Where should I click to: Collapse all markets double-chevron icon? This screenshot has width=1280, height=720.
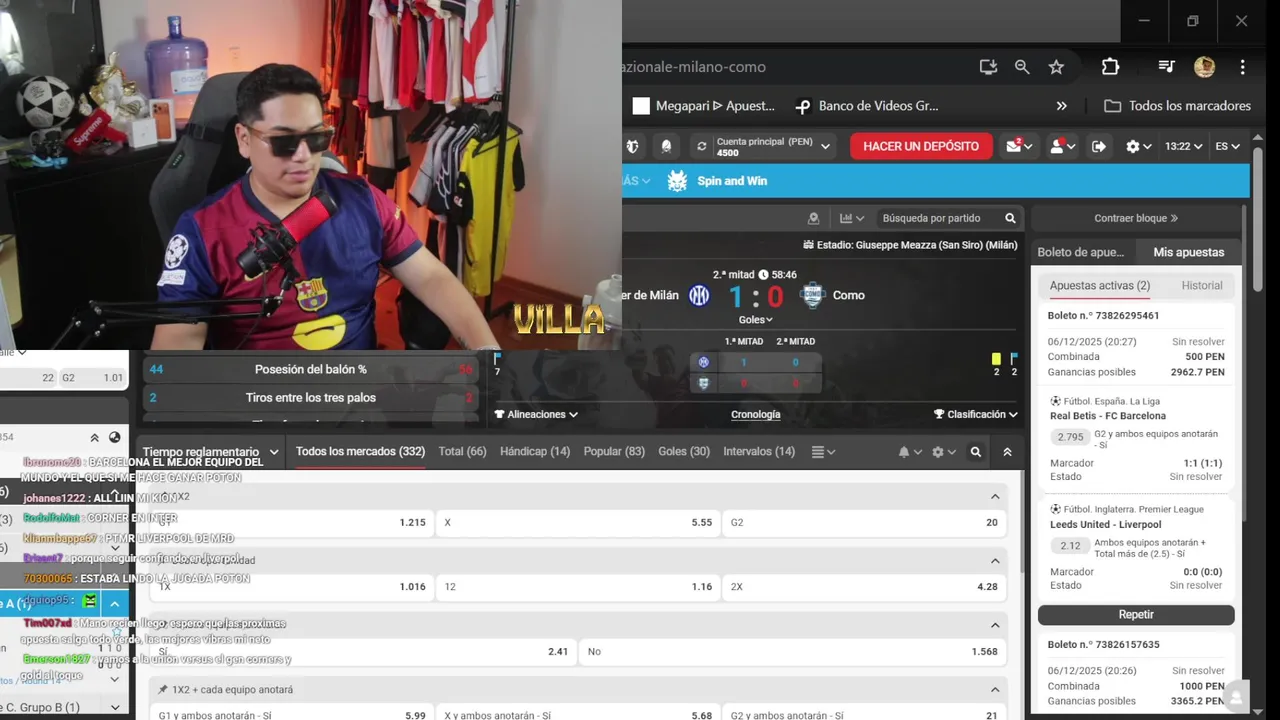tap(1007, 452)
